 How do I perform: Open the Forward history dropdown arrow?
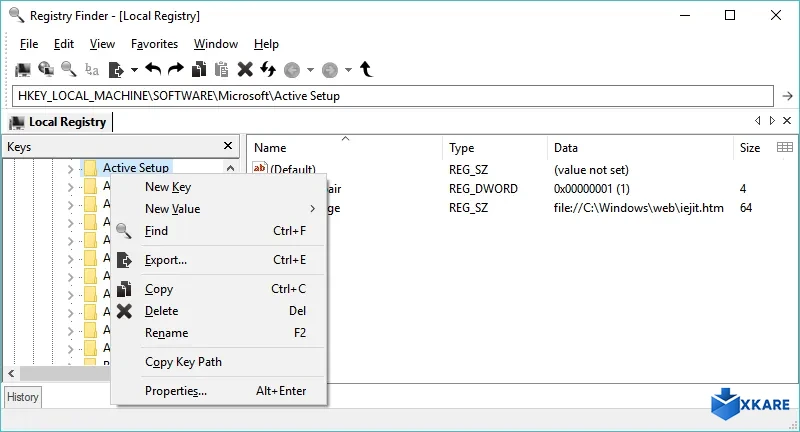pos(348,70)
